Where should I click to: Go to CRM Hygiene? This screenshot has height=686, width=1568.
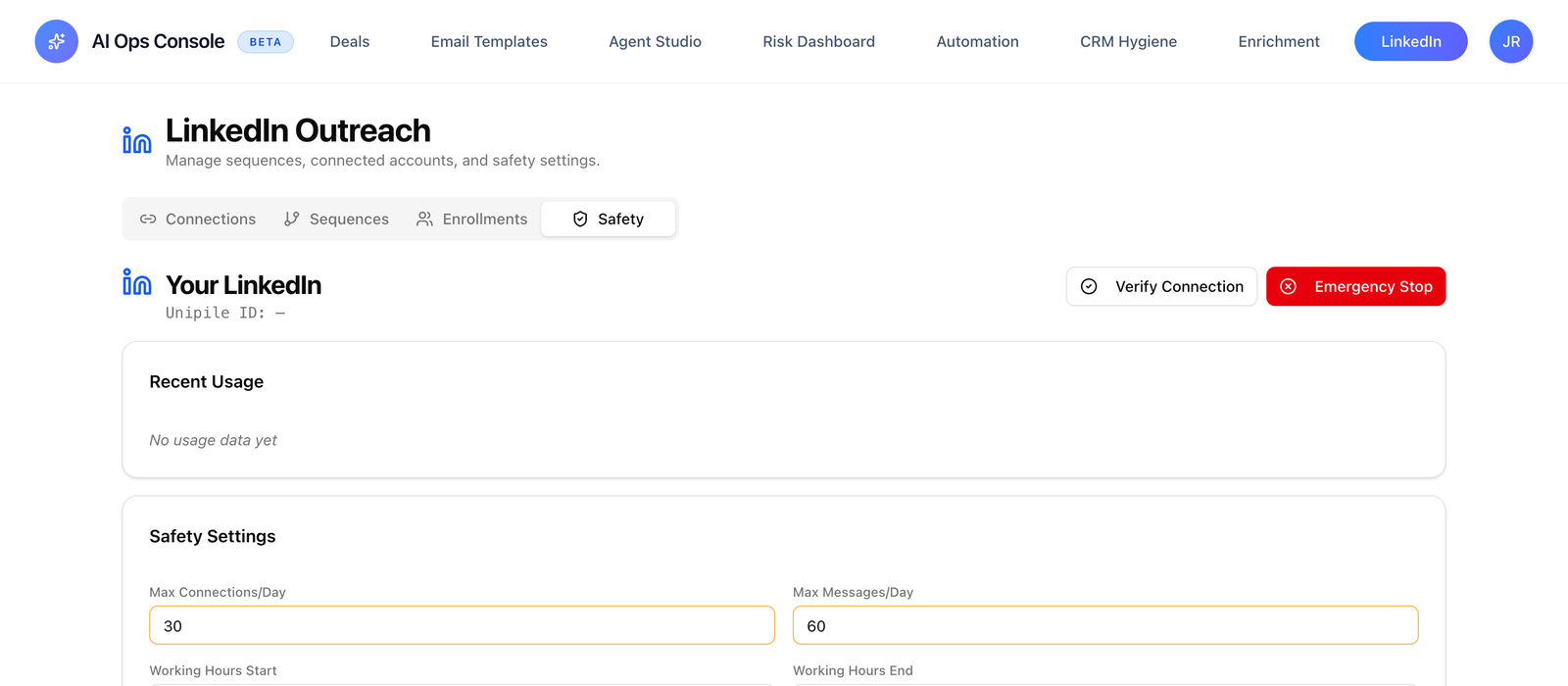(1129, 41)
